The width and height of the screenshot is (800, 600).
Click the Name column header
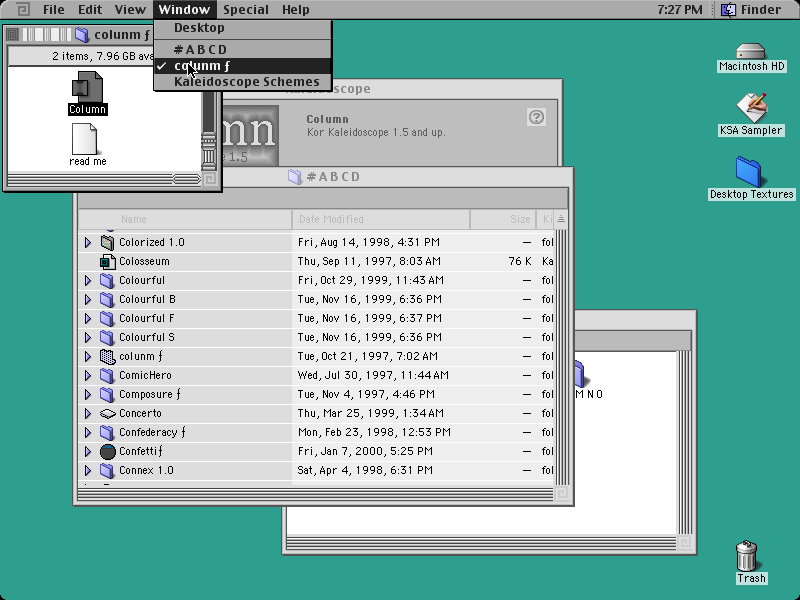185,219
